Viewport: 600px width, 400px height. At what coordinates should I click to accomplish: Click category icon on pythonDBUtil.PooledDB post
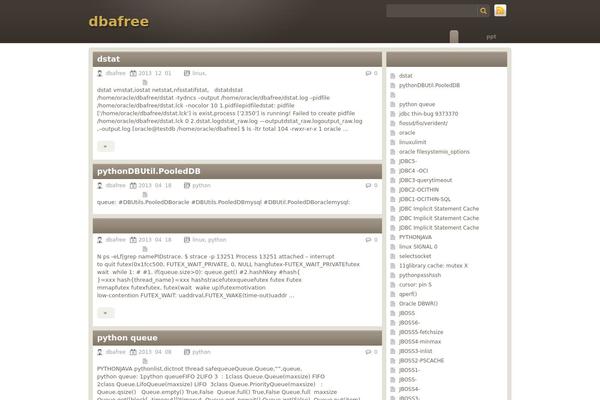[x=187, y=185]
